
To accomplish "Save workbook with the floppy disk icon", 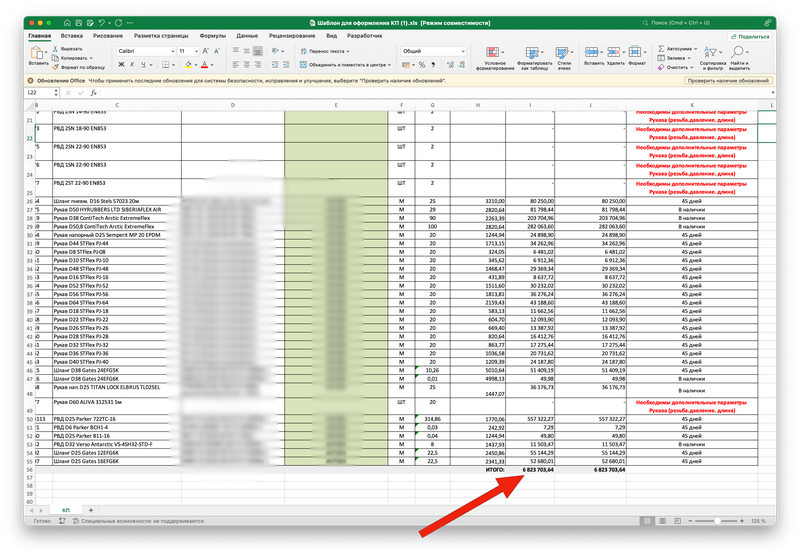I will 79,23.
